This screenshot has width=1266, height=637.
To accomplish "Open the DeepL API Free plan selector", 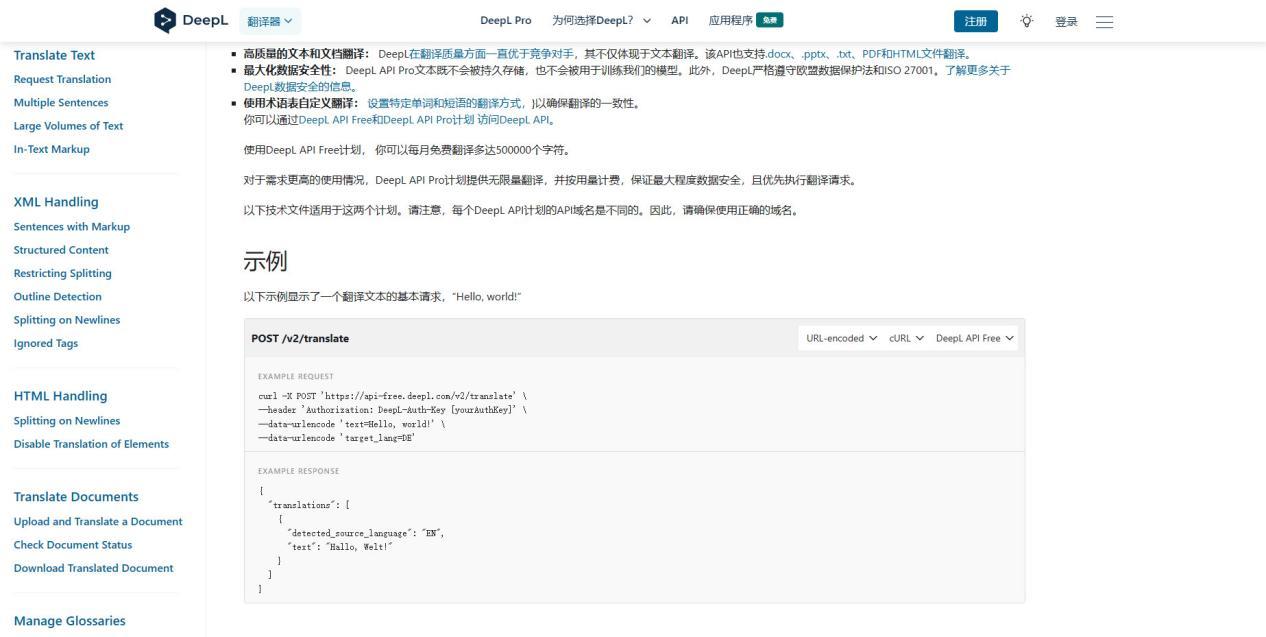I will click(x=974, y=338).
